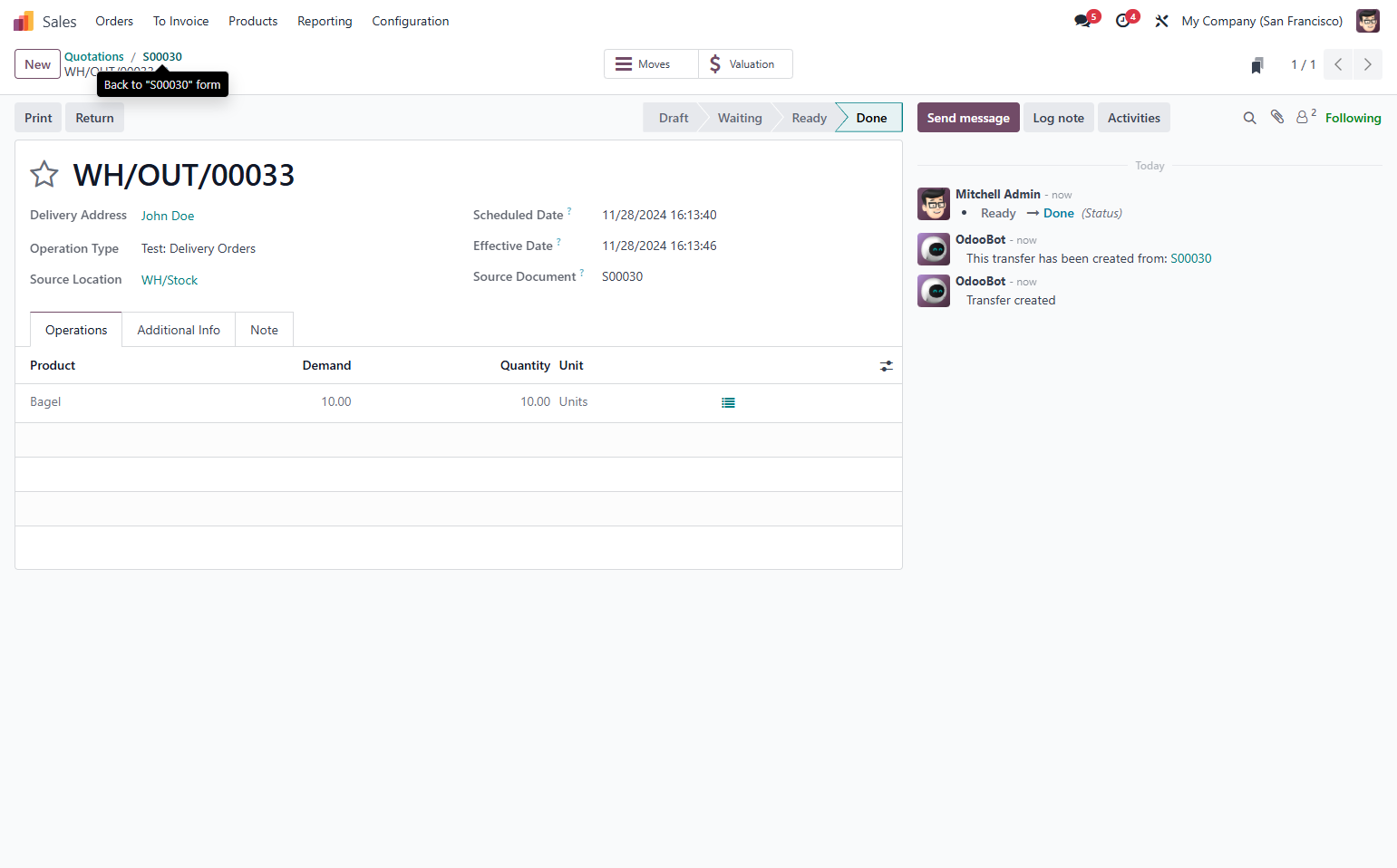Open company switcher My Company (San Francisco)
1397x868 pixels.
(1262, 21)
